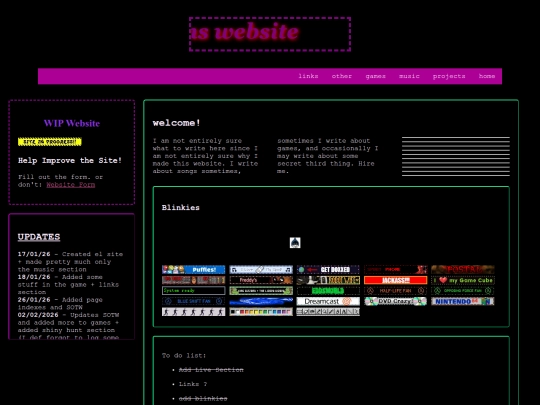540x405 pixels.
Task: Click the NINTENDO 64 blinkie
Action: point(463,301)
